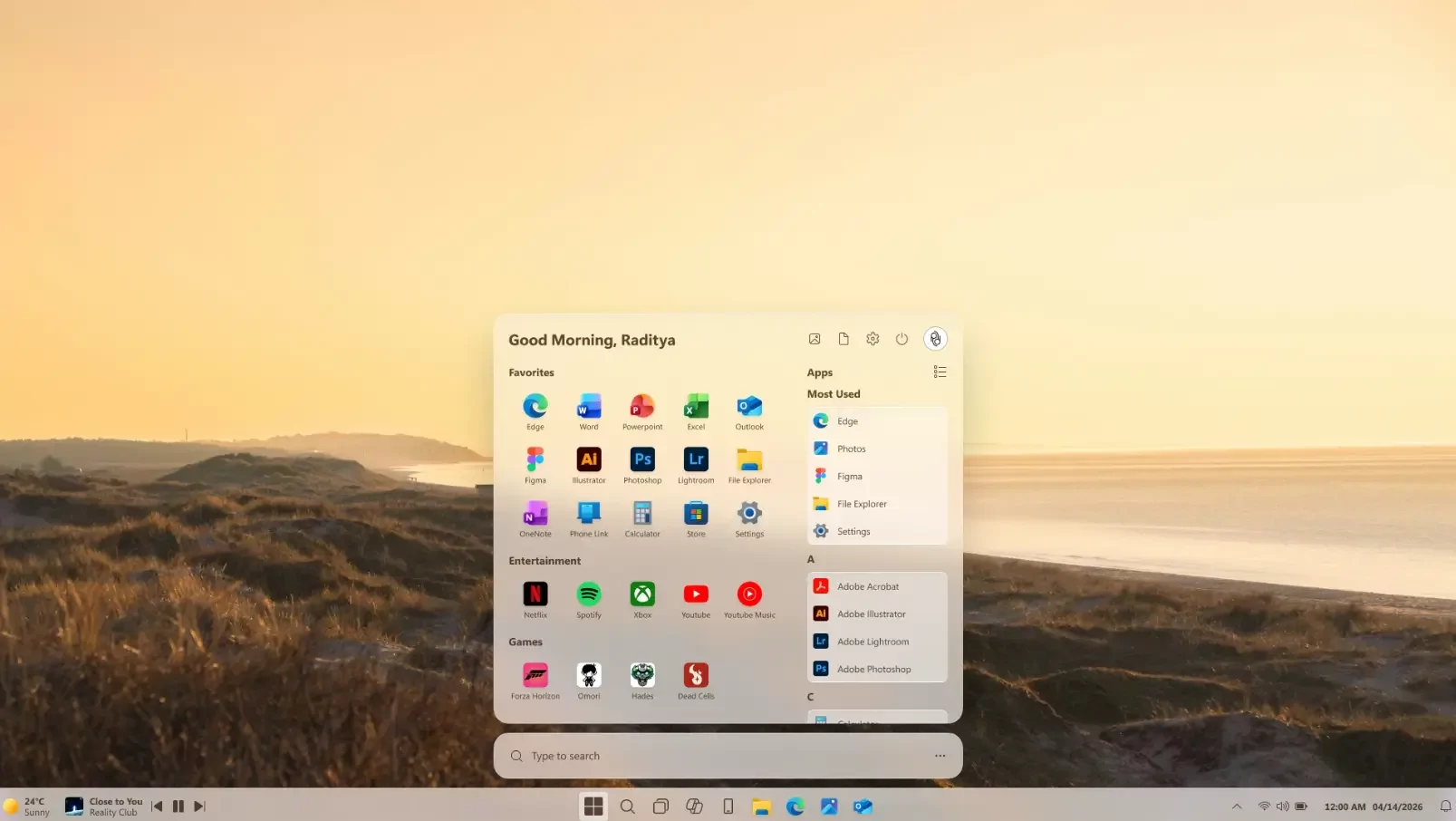This screenshot has height=821, width=1456.
Task: Open the user profile avatar
Action: [935, 339]
